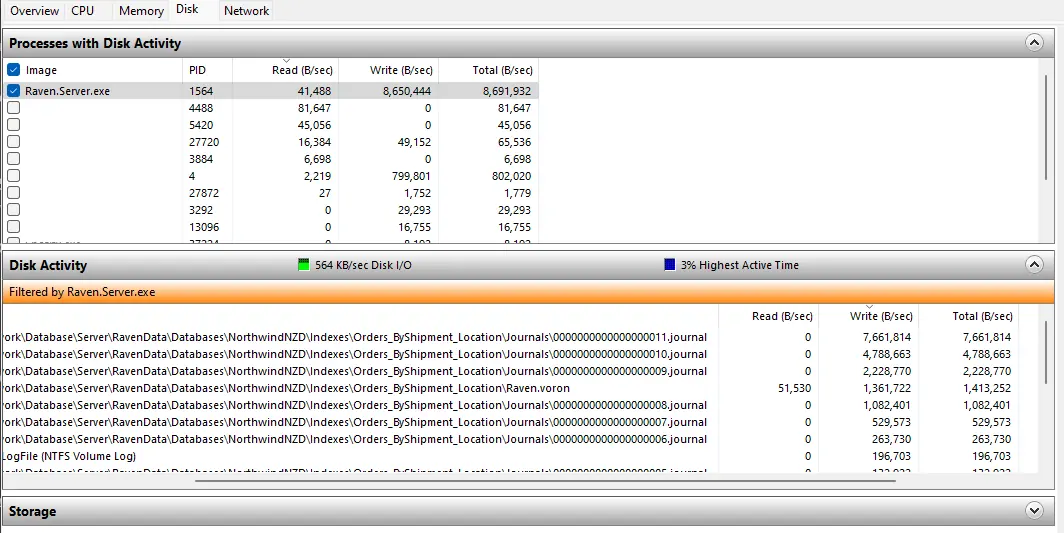Select the Raven.voron file row
This screenshot has height=533, width=1064.
click(x=510, y=388)
